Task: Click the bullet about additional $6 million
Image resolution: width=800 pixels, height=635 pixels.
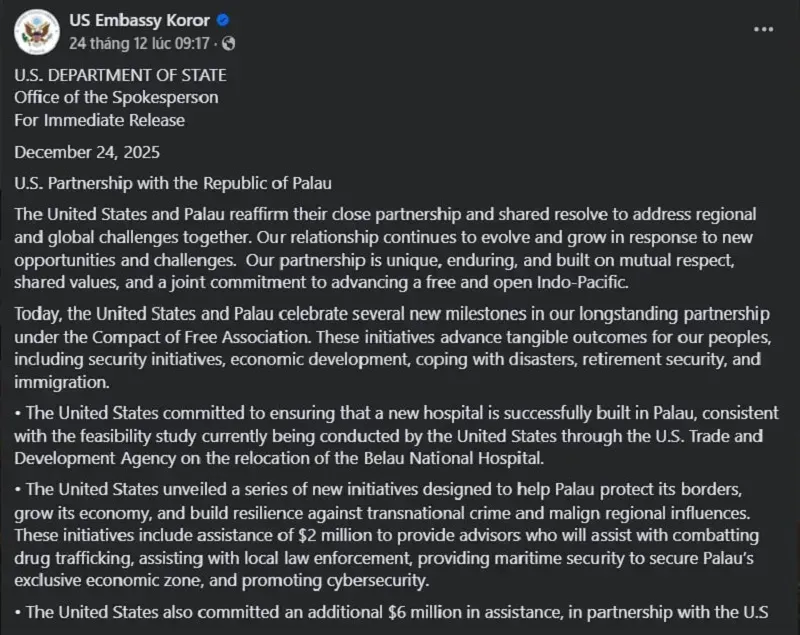Action: pyautogui.click(x=390, y=611)
